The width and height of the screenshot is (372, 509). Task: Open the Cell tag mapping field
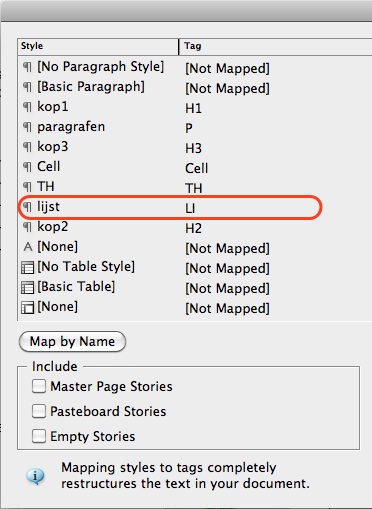[196, 168]
